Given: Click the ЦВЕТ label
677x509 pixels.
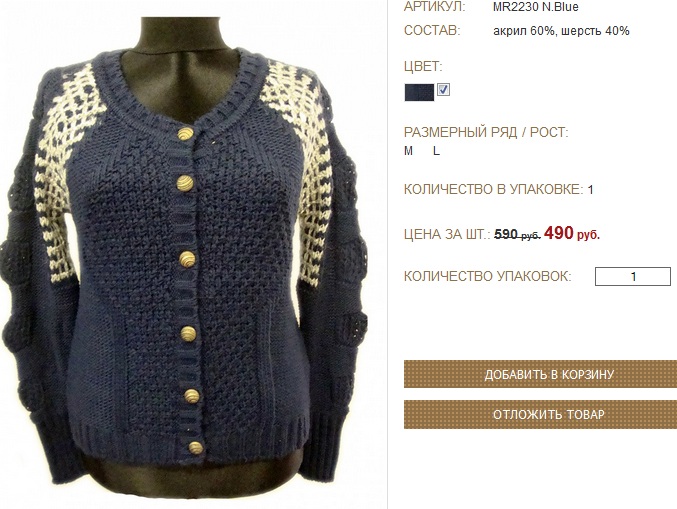Looking at the screenshot, I should (423, 66).
